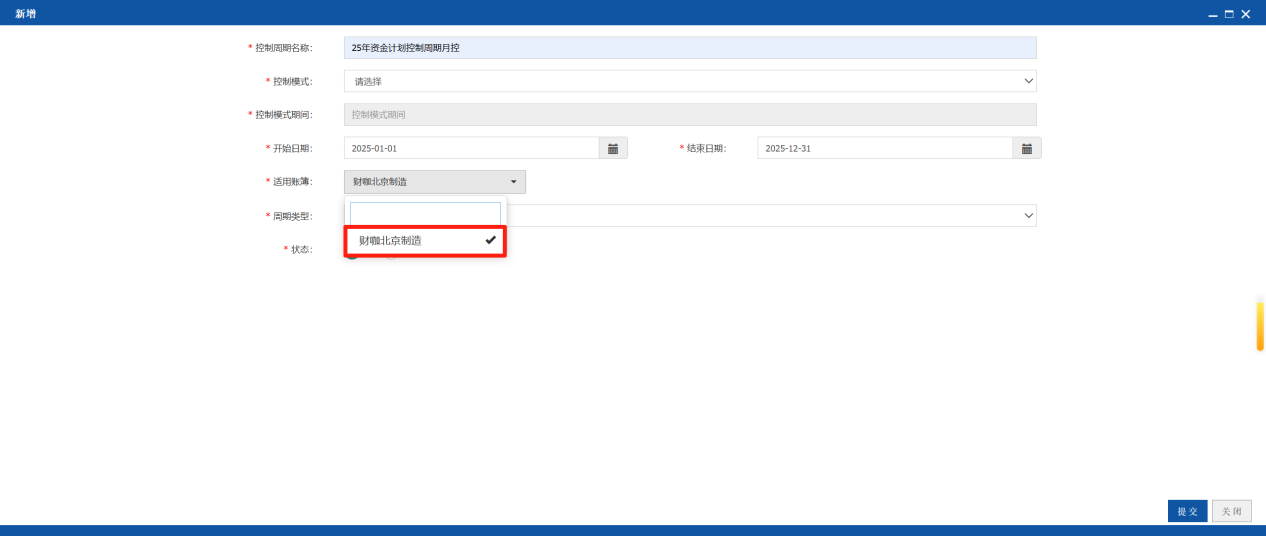Open the 结束日期 calendar picker icon
Image resolution: width=1266 pixels, height=536 pixels.
click(1027, 148)
